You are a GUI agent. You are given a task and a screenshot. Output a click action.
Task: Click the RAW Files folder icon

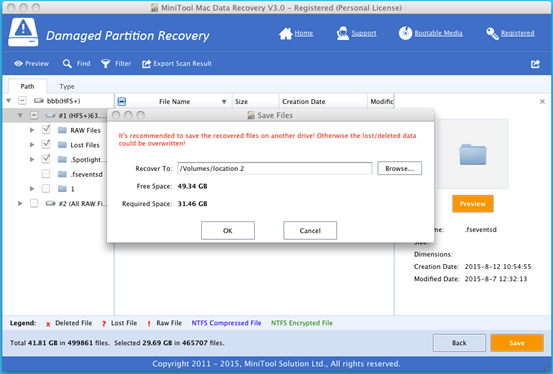tap(62, 130)
